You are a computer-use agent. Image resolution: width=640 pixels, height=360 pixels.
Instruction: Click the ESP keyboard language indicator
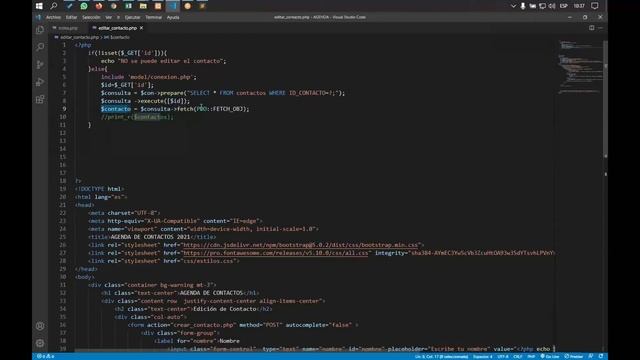click(x=564, y=6)
